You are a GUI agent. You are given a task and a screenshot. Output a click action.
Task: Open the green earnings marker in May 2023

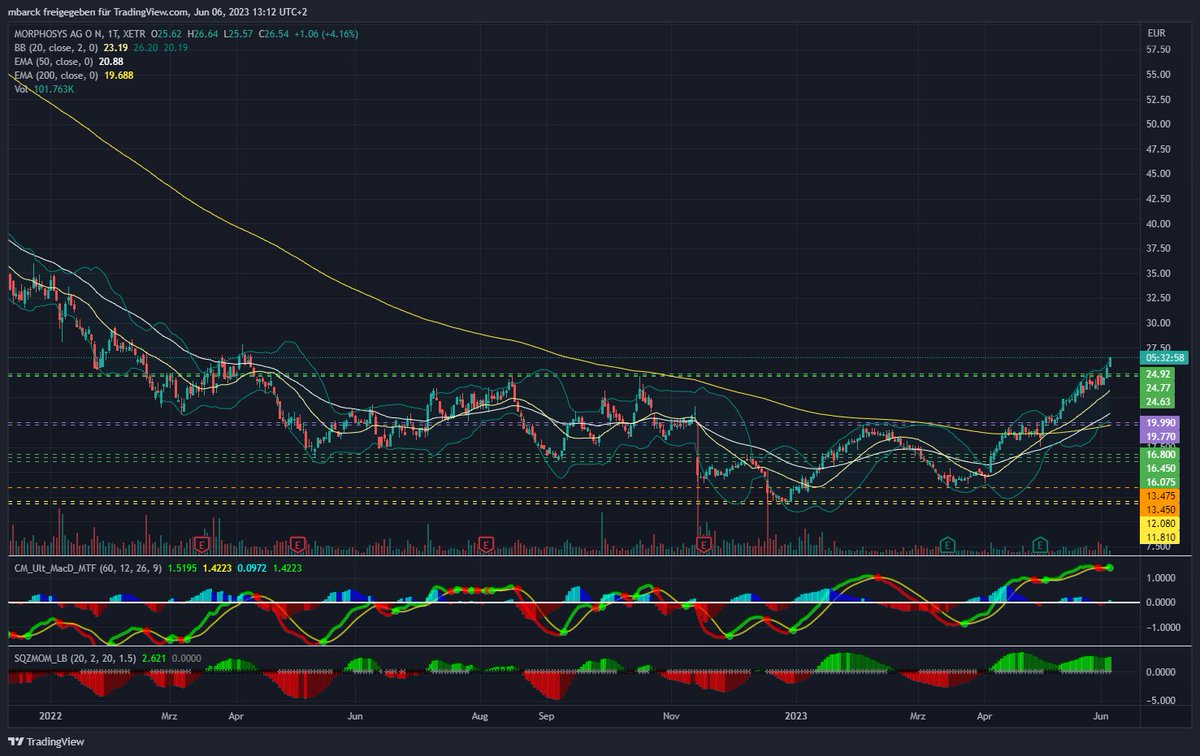coord(1040,544)
